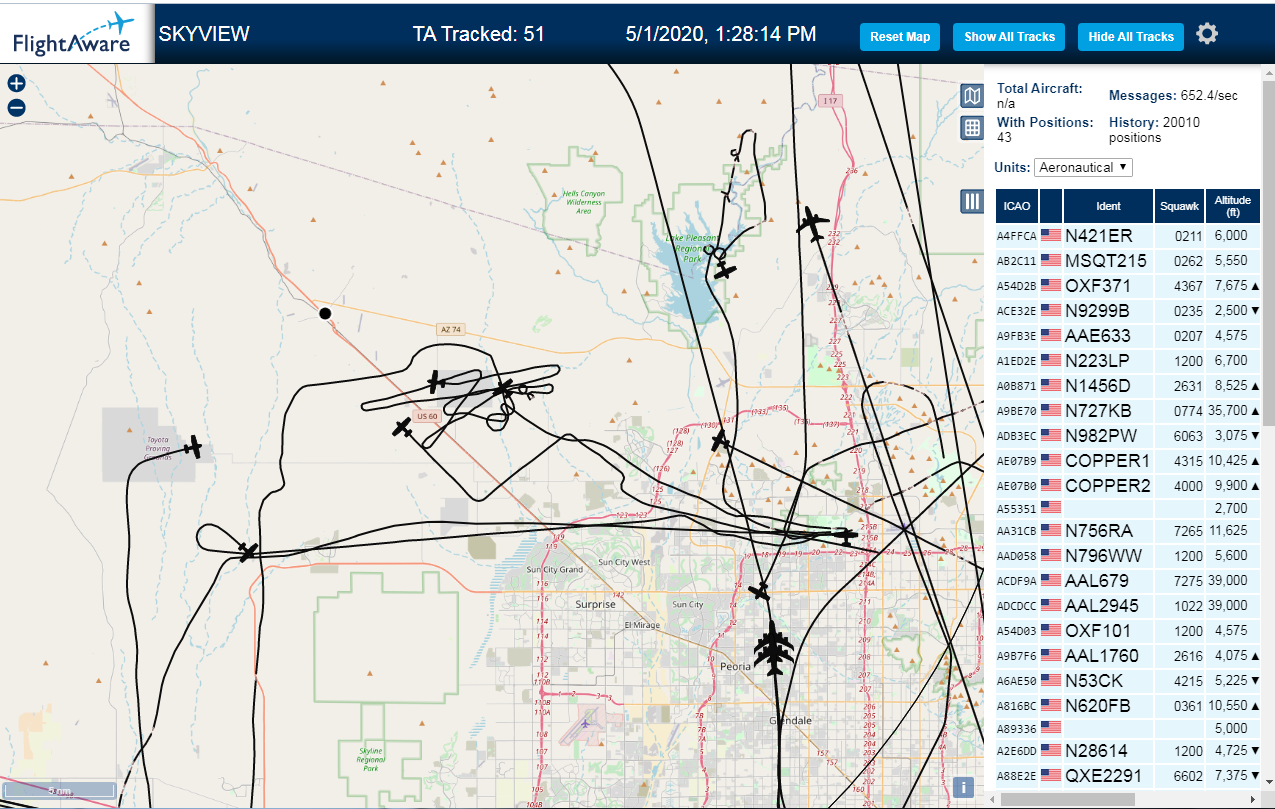Click the map info icon
This screenshot has height=809, width=1275.
[963, 787]
